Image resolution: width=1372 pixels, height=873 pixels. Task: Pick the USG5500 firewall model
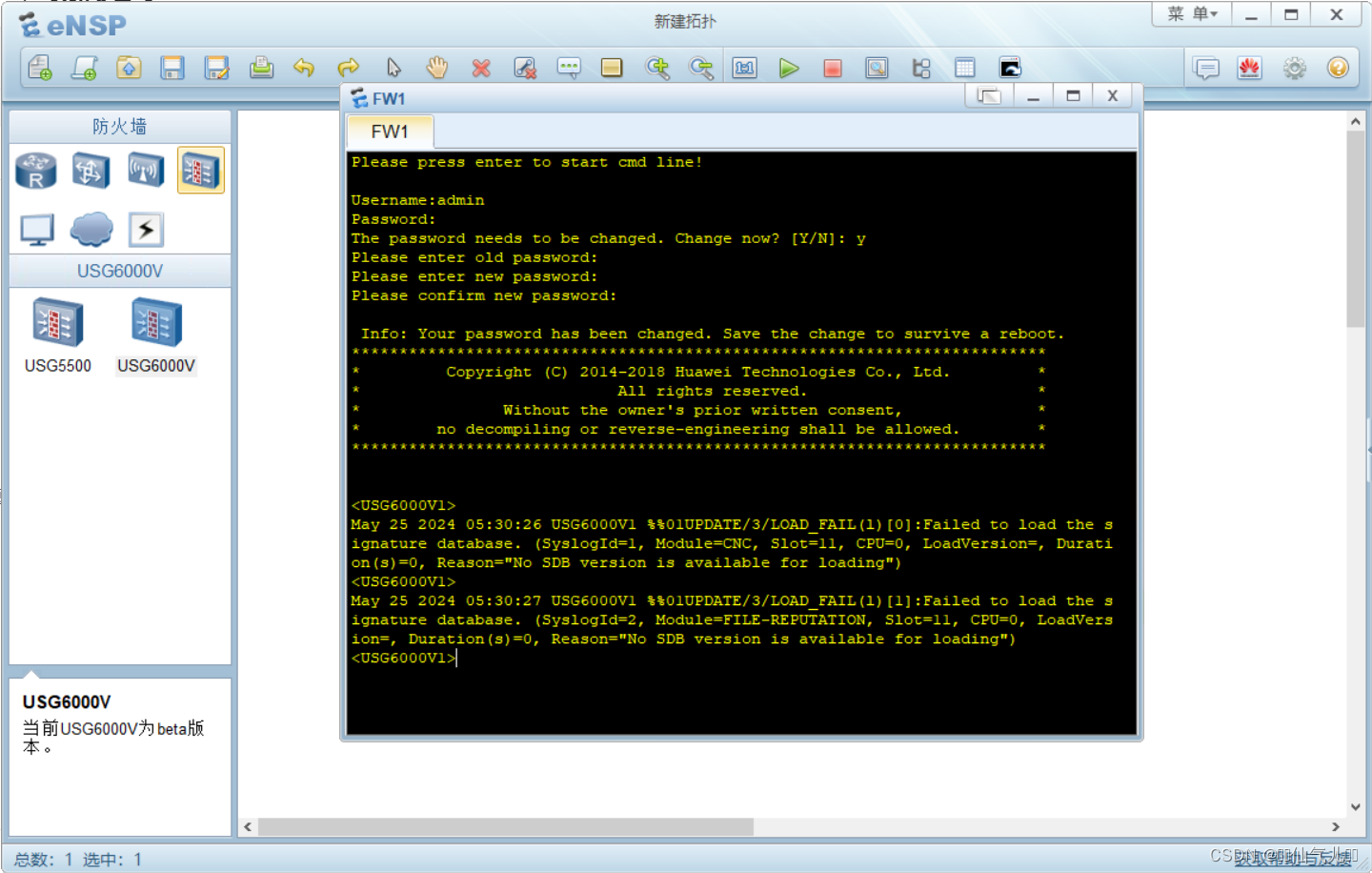[58, 335]
